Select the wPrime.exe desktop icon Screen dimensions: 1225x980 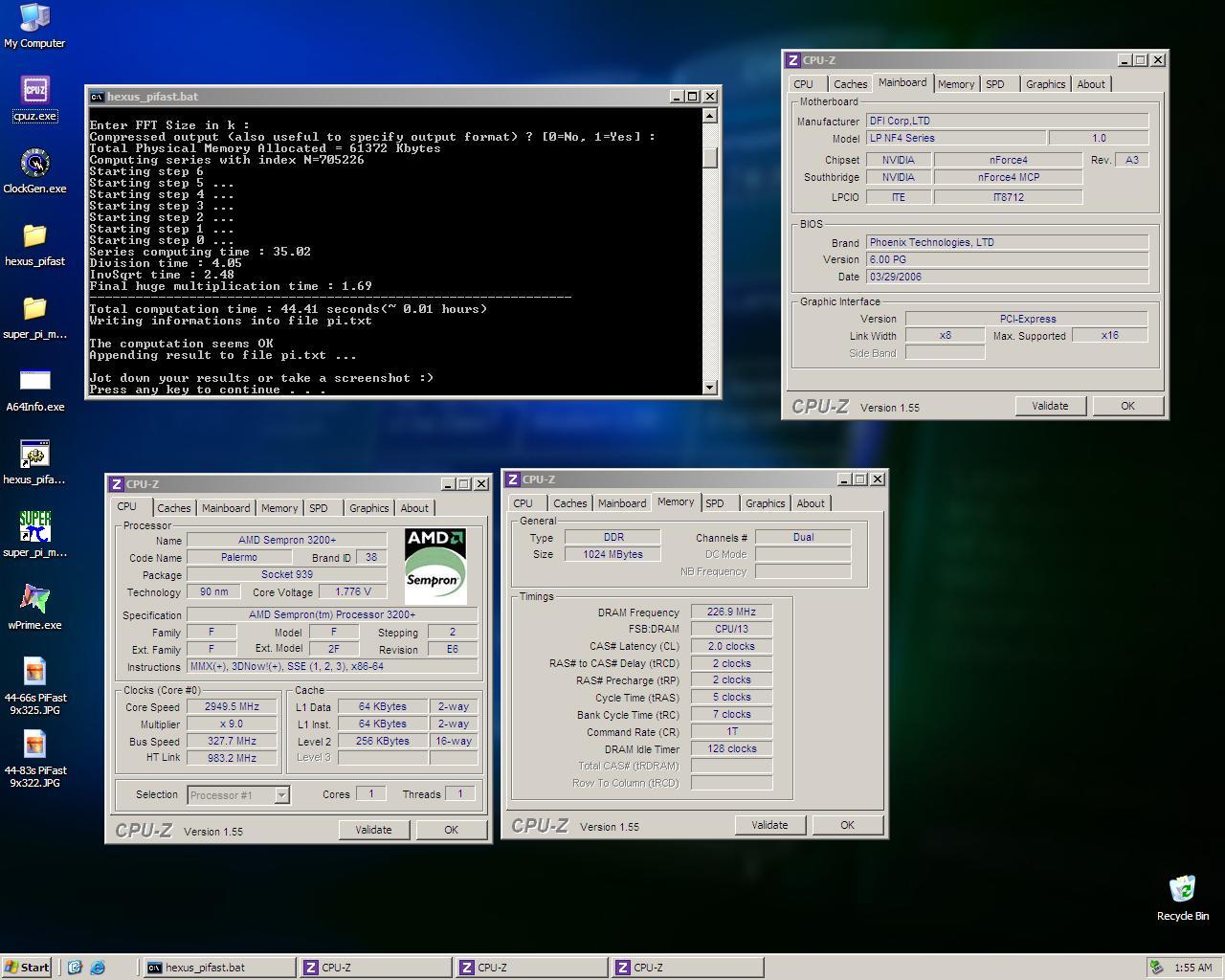pos(34,608)
